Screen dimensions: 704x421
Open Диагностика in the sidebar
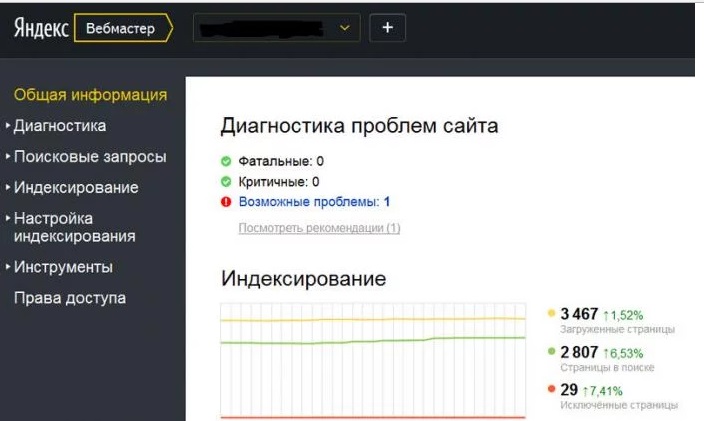click(x=60, y=126)
